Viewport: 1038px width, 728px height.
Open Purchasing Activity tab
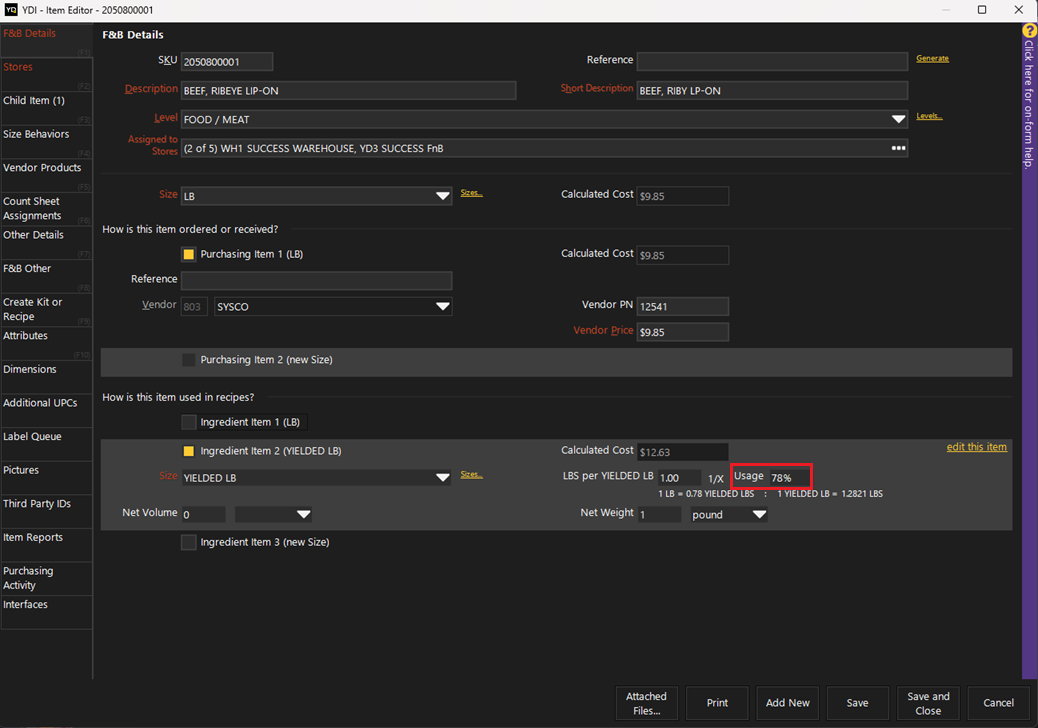click(x=46, y=578)
